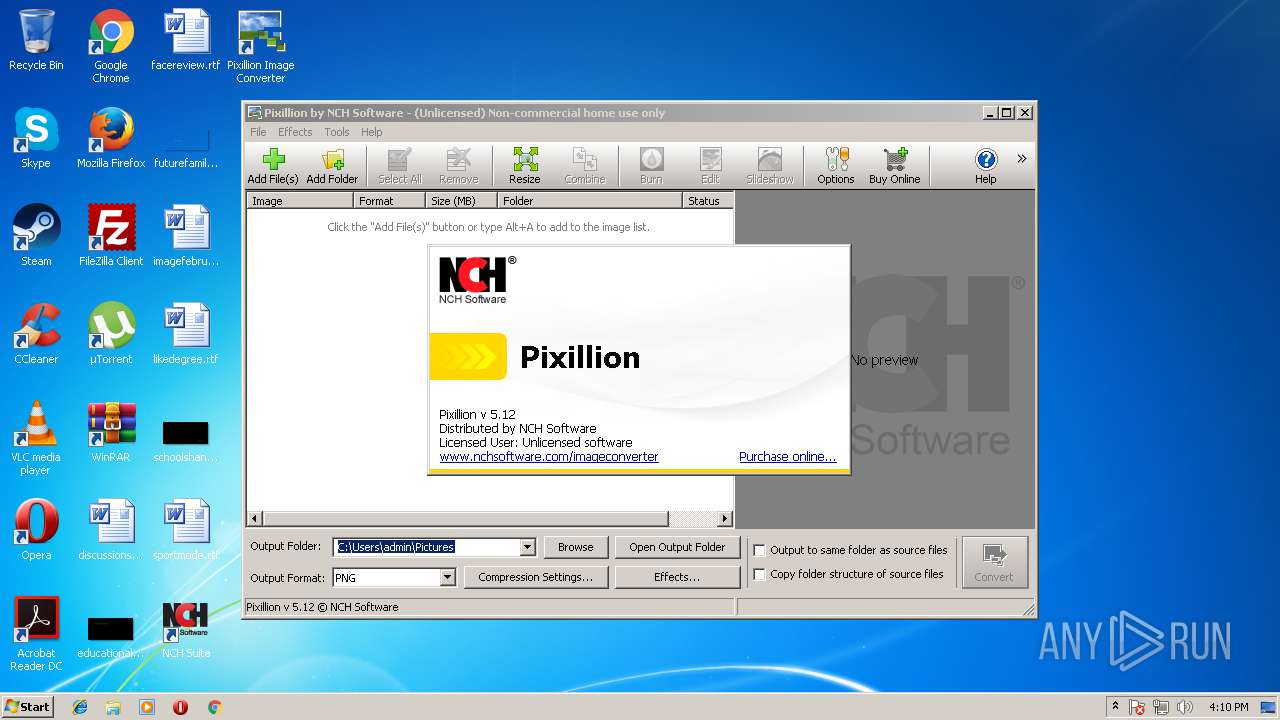
Task: Click the volume speaker tray icon
Action: pos(1185,707)
